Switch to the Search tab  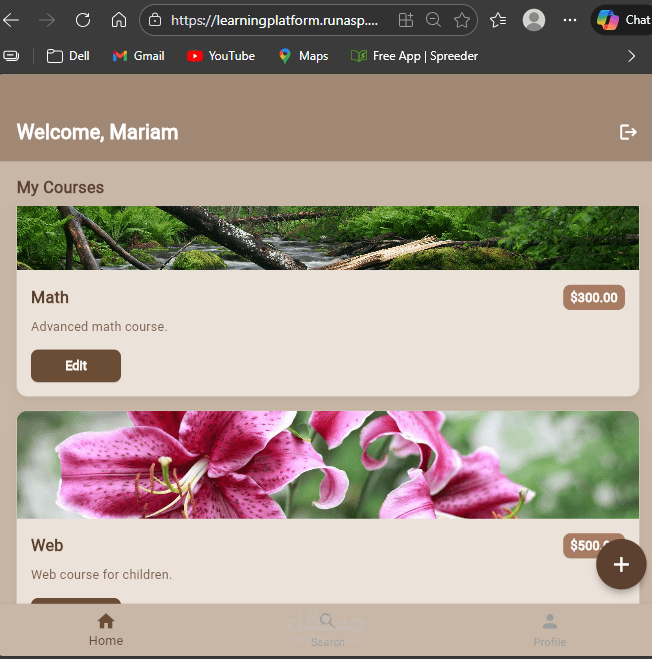click(327, 630)
